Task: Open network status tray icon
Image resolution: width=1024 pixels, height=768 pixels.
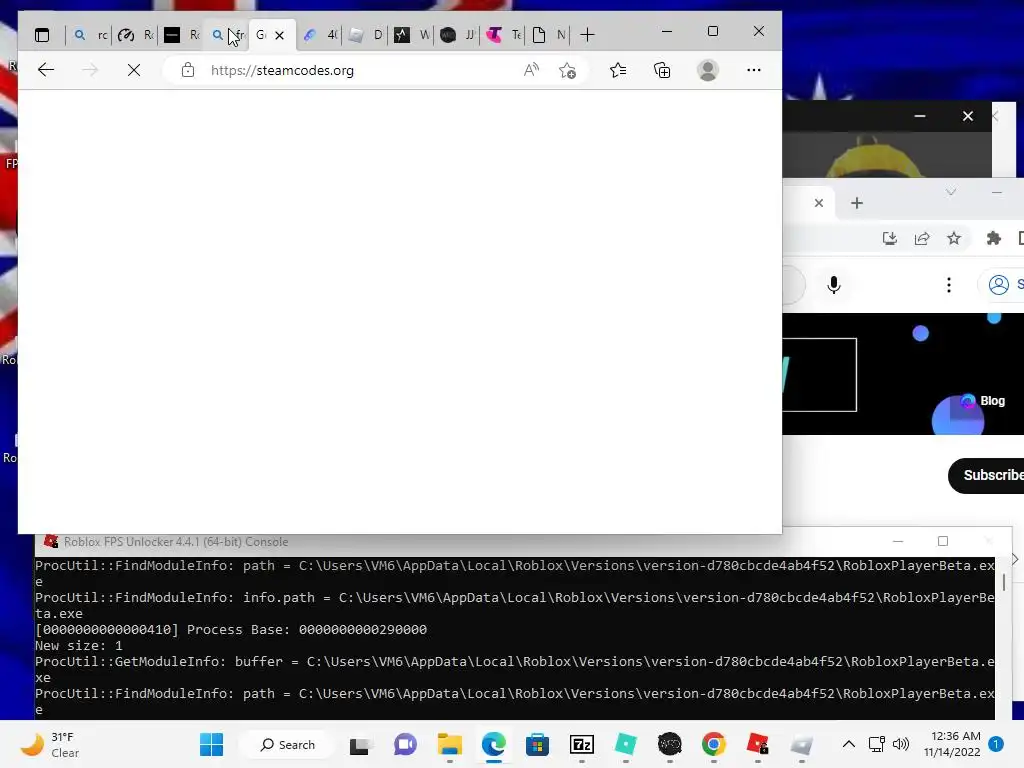Action: [x=877, y=744]
